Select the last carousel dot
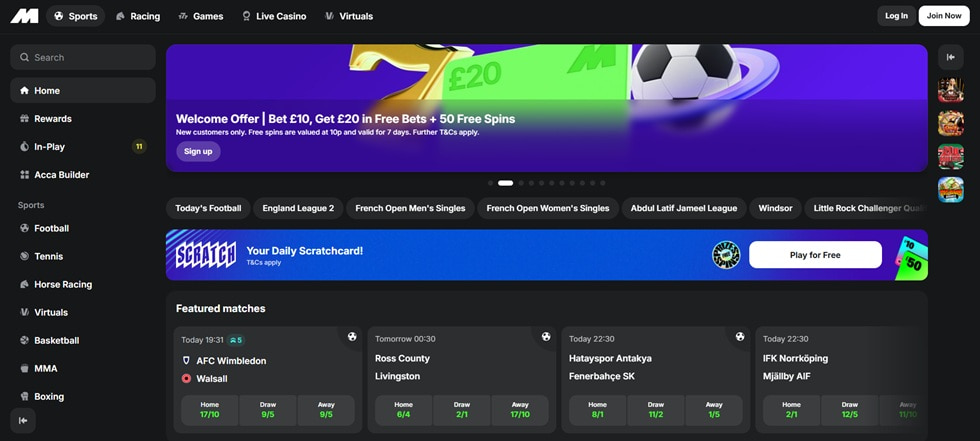The height and width of the screenshot is (441, 980). [x=602, y=183]
